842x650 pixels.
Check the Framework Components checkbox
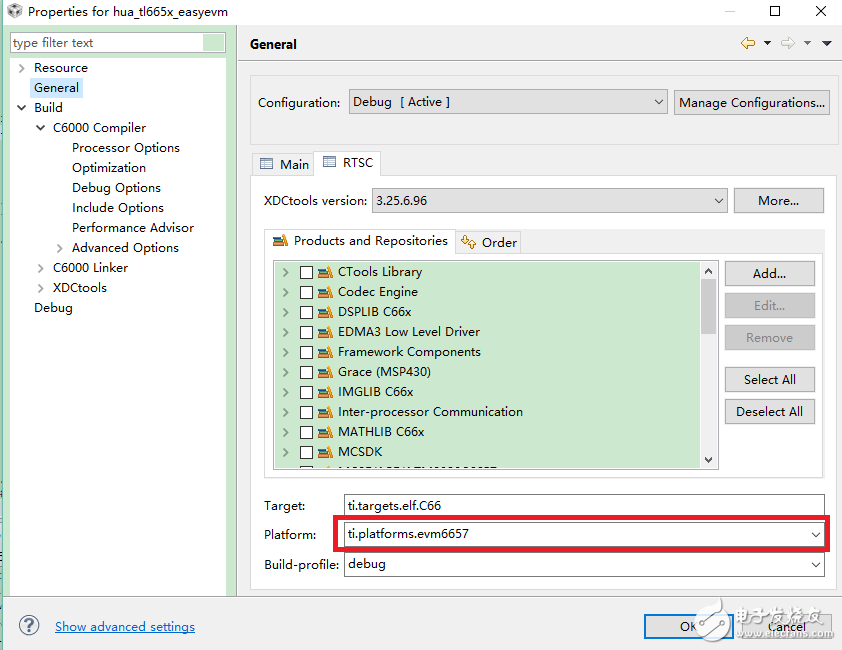point(306,352)
